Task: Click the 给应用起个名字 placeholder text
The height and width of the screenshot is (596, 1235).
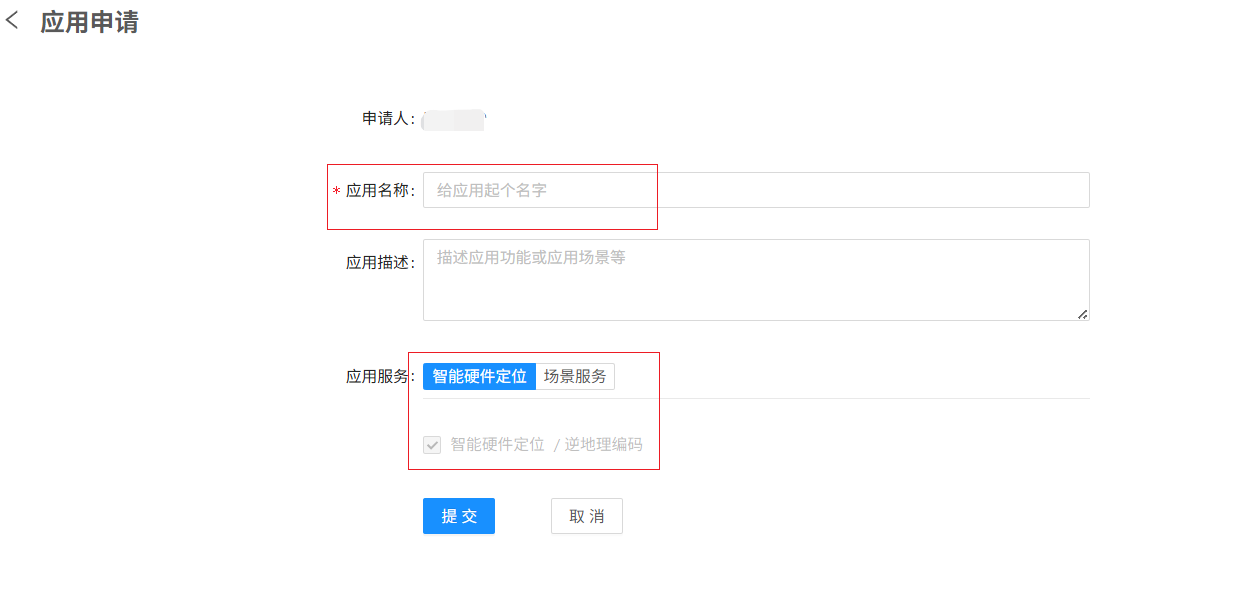Action: tap(492, 190)
